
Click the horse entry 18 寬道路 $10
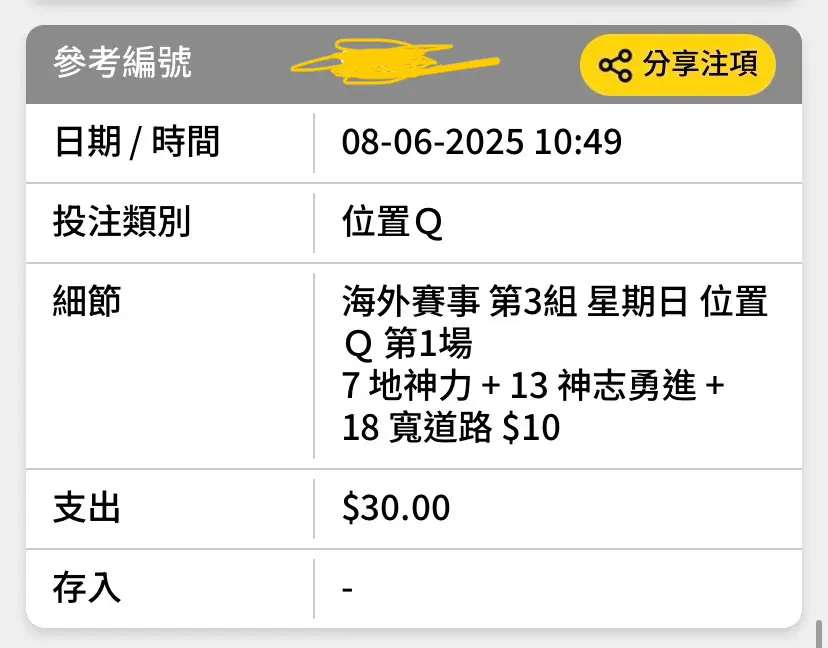[x=451, y=427]
